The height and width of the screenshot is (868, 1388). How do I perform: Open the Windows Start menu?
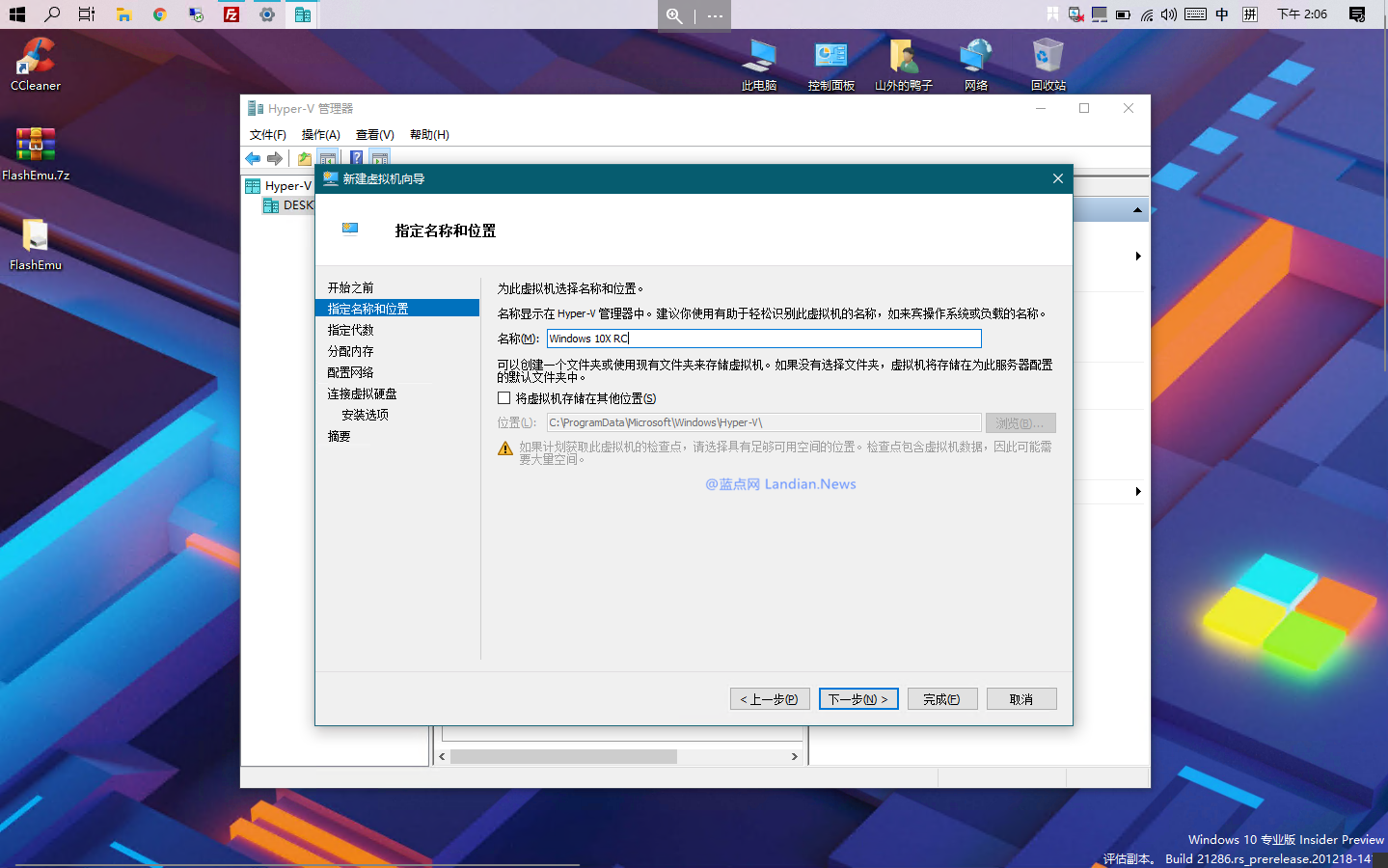tap(16, 14)
